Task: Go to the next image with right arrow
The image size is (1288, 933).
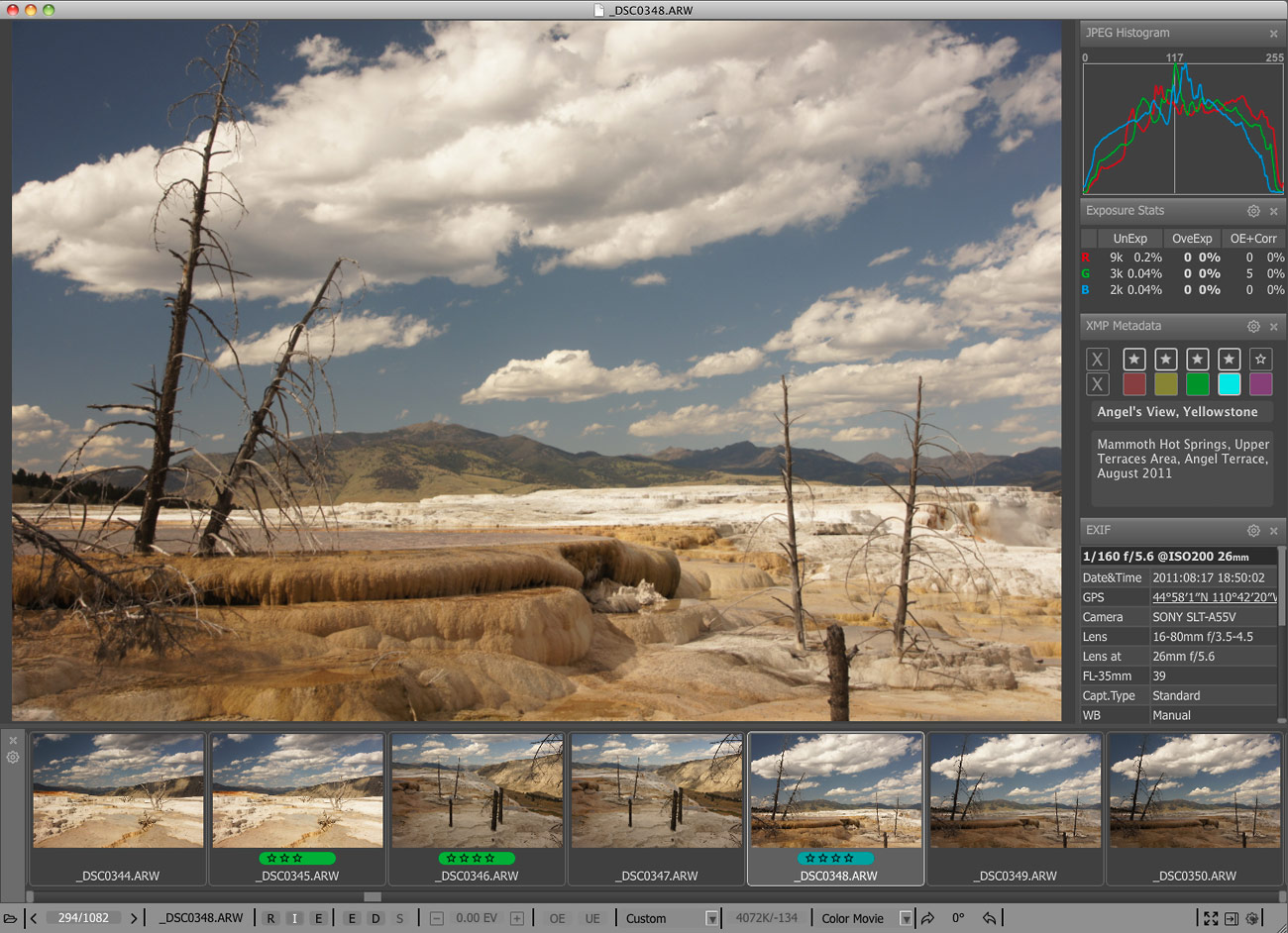Action: coord(134,918)
